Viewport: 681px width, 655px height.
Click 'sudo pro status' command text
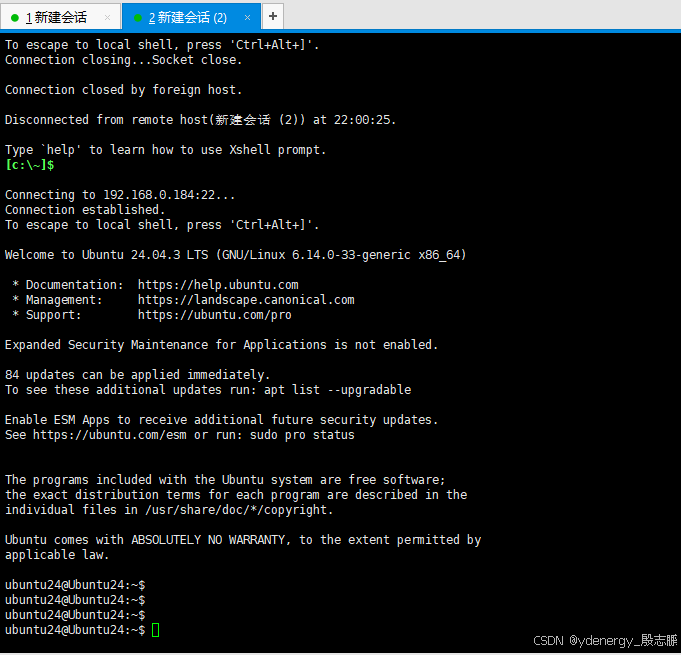coord(302,435)
